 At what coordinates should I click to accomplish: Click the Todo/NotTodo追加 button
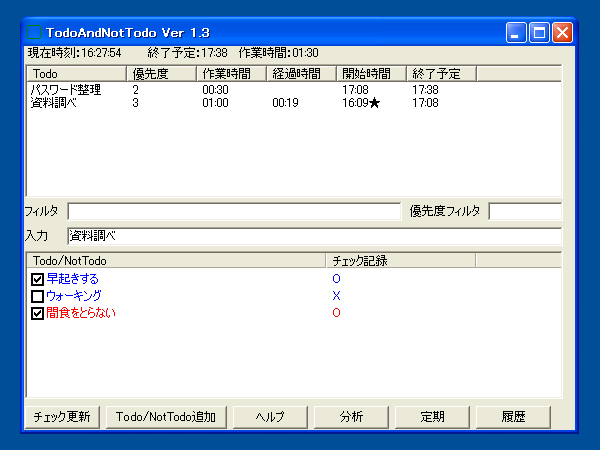click(167, 417)
